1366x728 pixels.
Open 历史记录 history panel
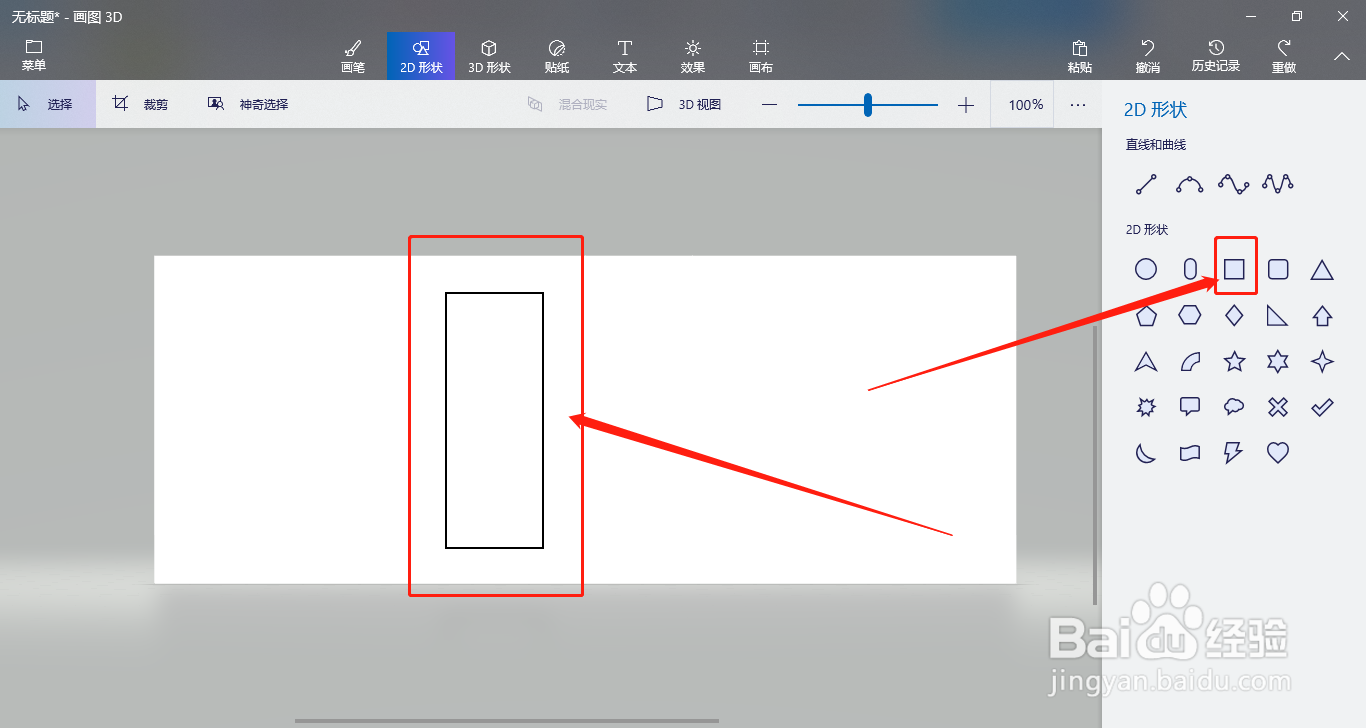(x=1216, y=56)
